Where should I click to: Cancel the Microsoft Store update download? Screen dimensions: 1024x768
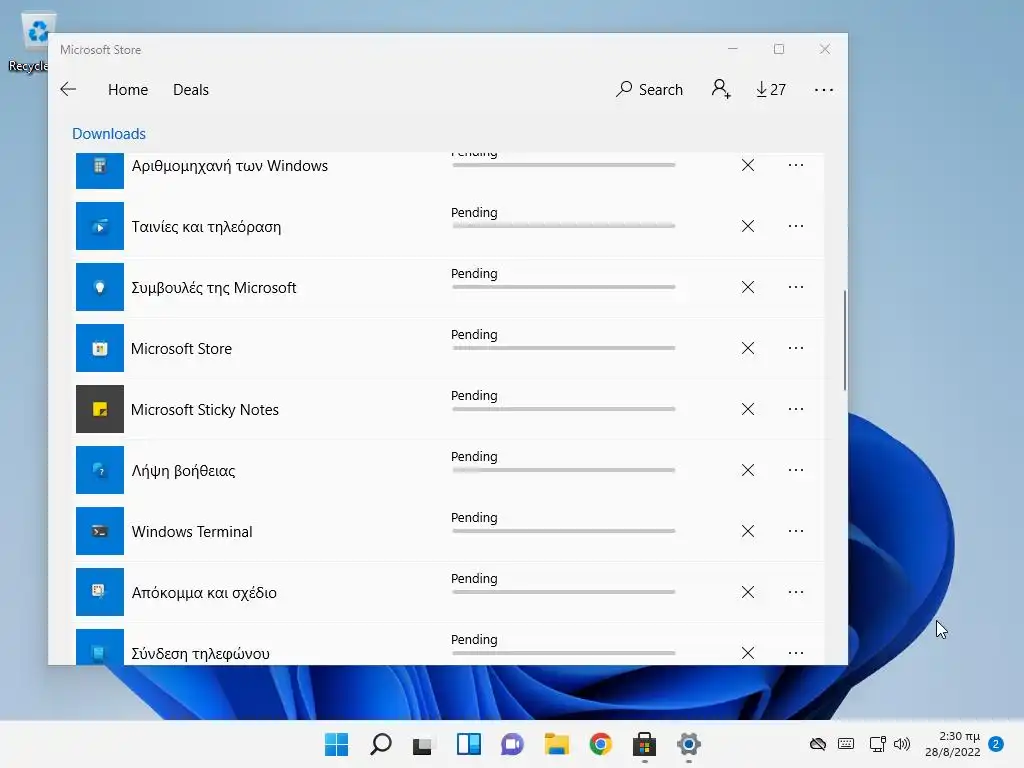(x=748, y=348)
